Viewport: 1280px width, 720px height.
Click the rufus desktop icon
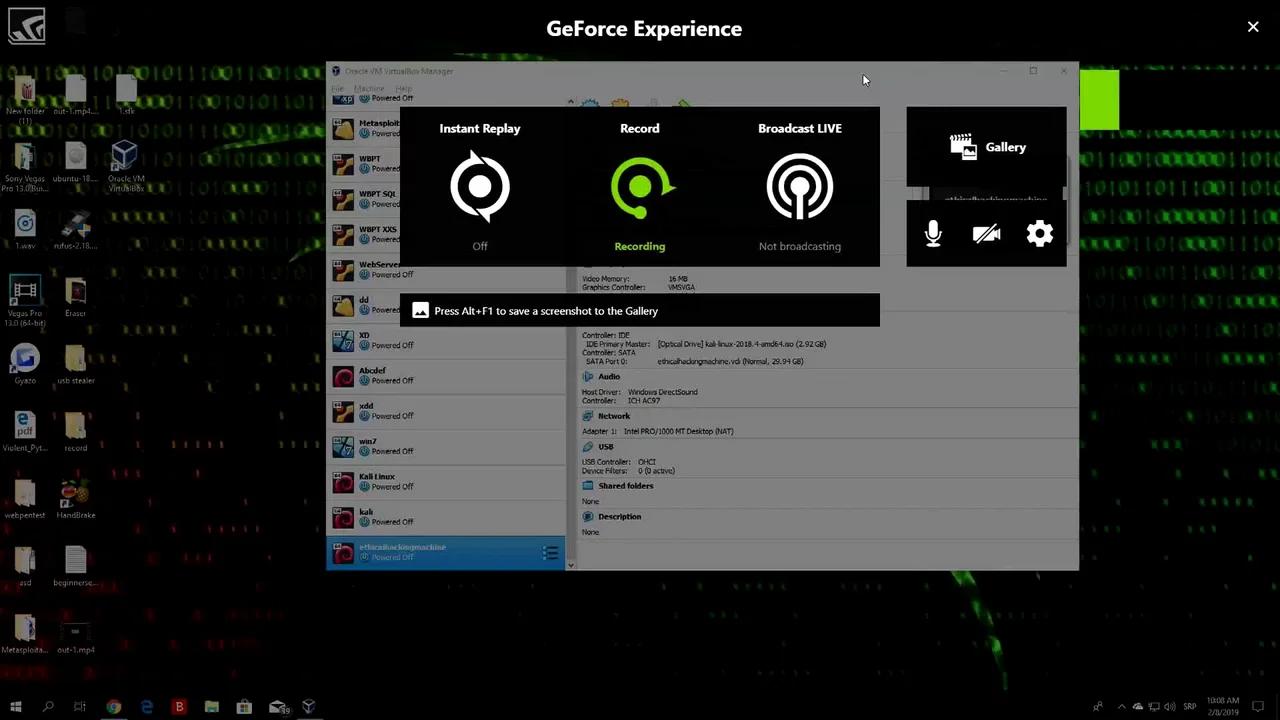pyautogui.click(x=75, y=230)
